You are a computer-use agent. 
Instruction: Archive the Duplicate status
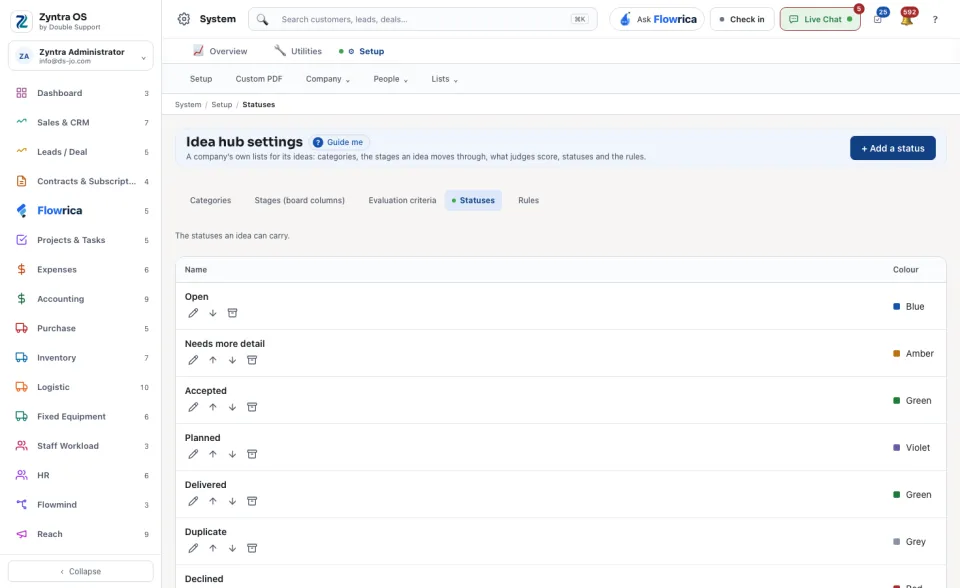pyautogui.click(x=252, y=548)
